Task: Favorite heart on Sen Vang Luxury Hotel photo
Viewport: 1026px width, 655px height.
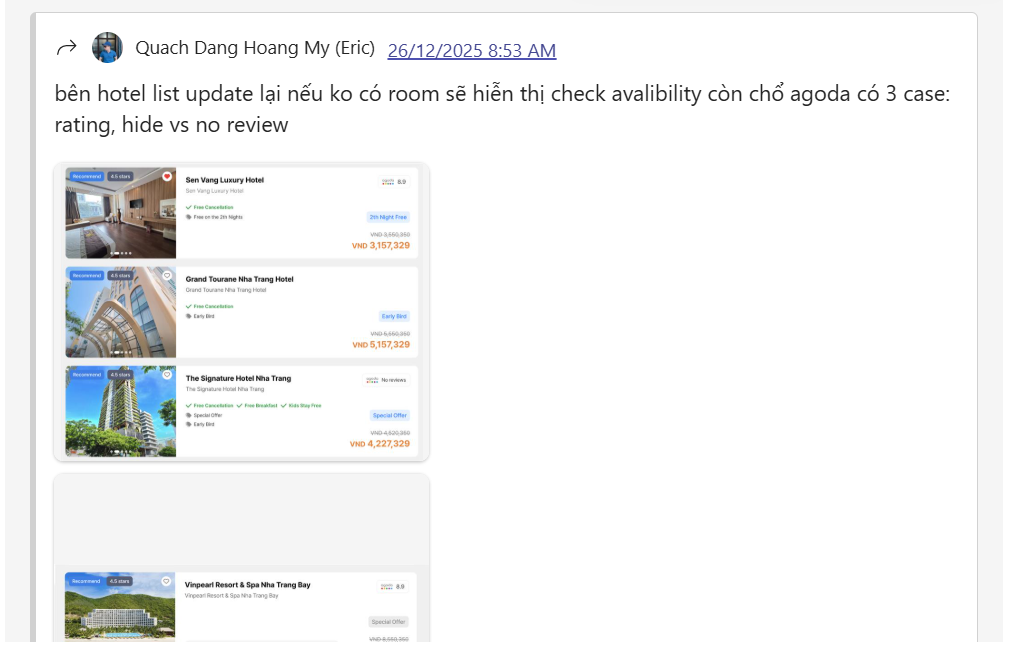Action: pos(167,176)
